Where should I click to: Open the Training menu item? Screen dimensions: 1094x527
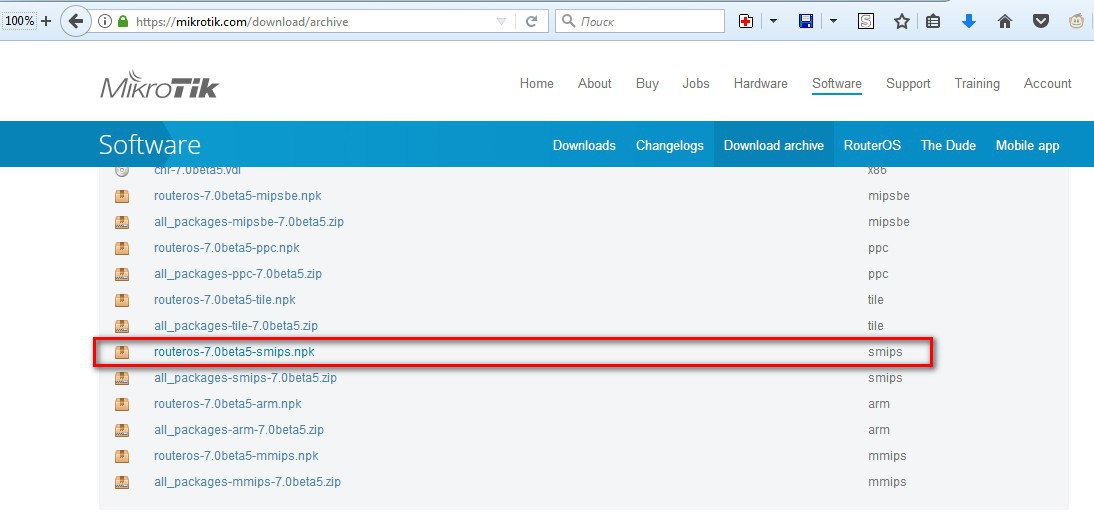(x=977, y=84)
